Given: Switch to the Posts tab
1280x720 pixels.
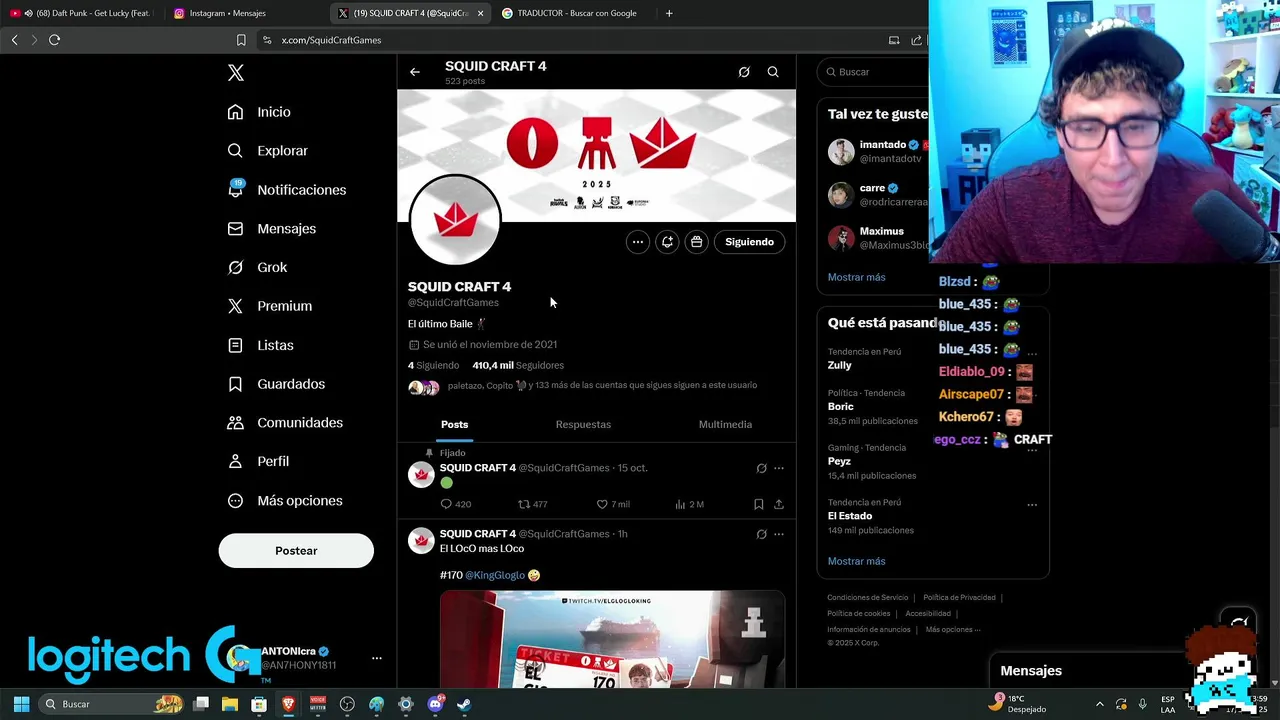Looking at the screenshot, I should [x=454, y=425].
